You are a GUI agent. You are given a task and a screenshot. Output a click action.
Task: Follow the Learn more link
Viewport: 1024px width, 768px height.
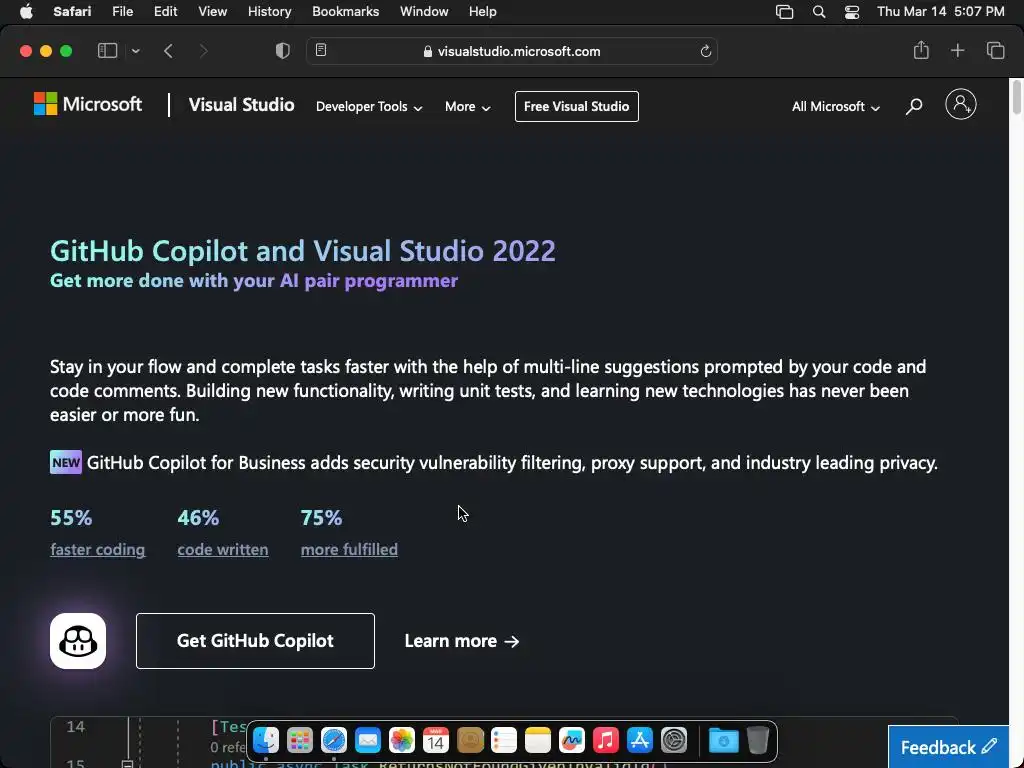click(x=462, y=641)
